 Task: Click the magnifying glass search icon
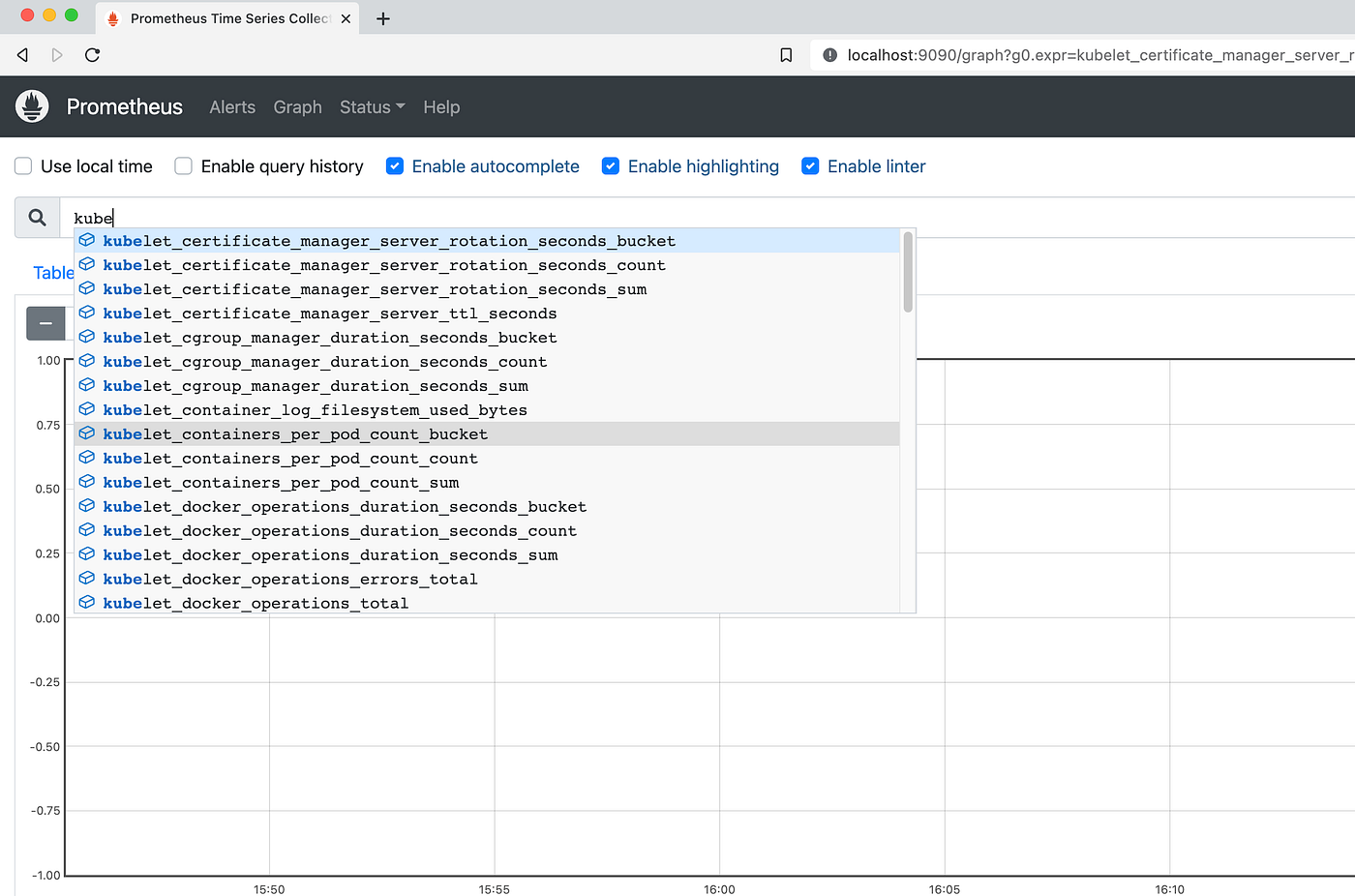tap(38, 218)
